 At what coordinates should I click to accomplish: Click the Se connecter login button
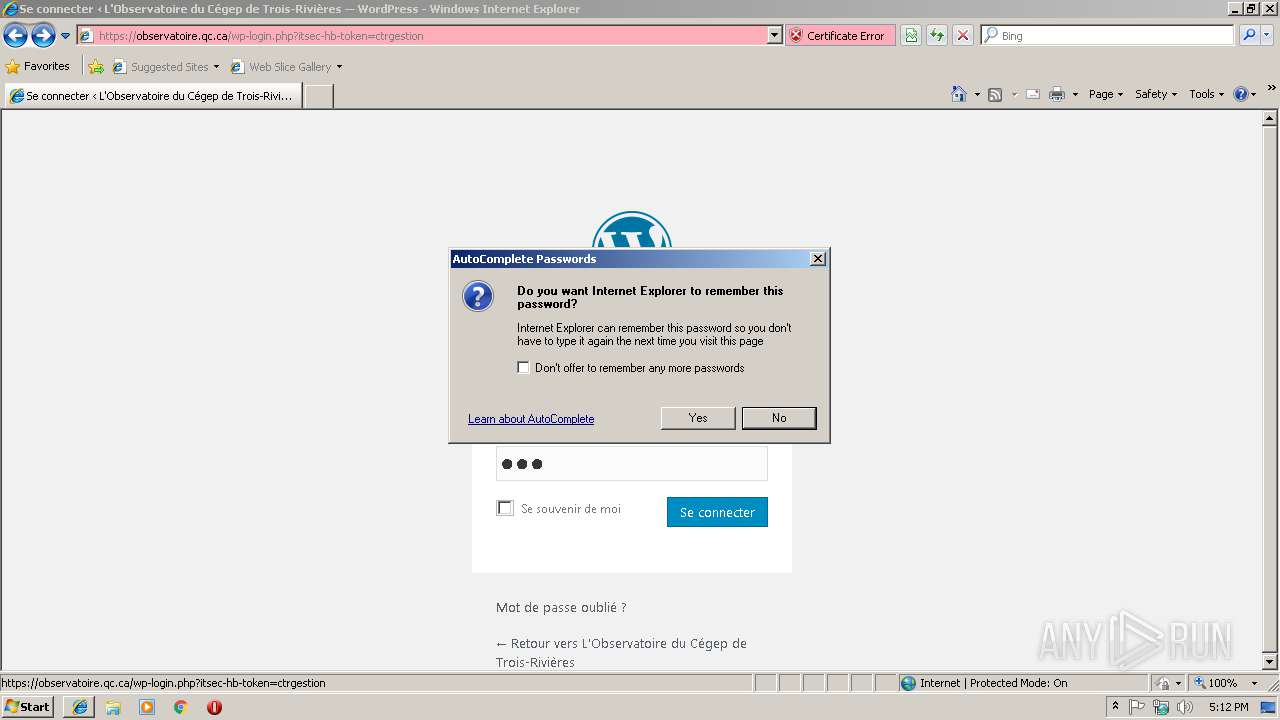pyautogui.click(x=717, y=512)
